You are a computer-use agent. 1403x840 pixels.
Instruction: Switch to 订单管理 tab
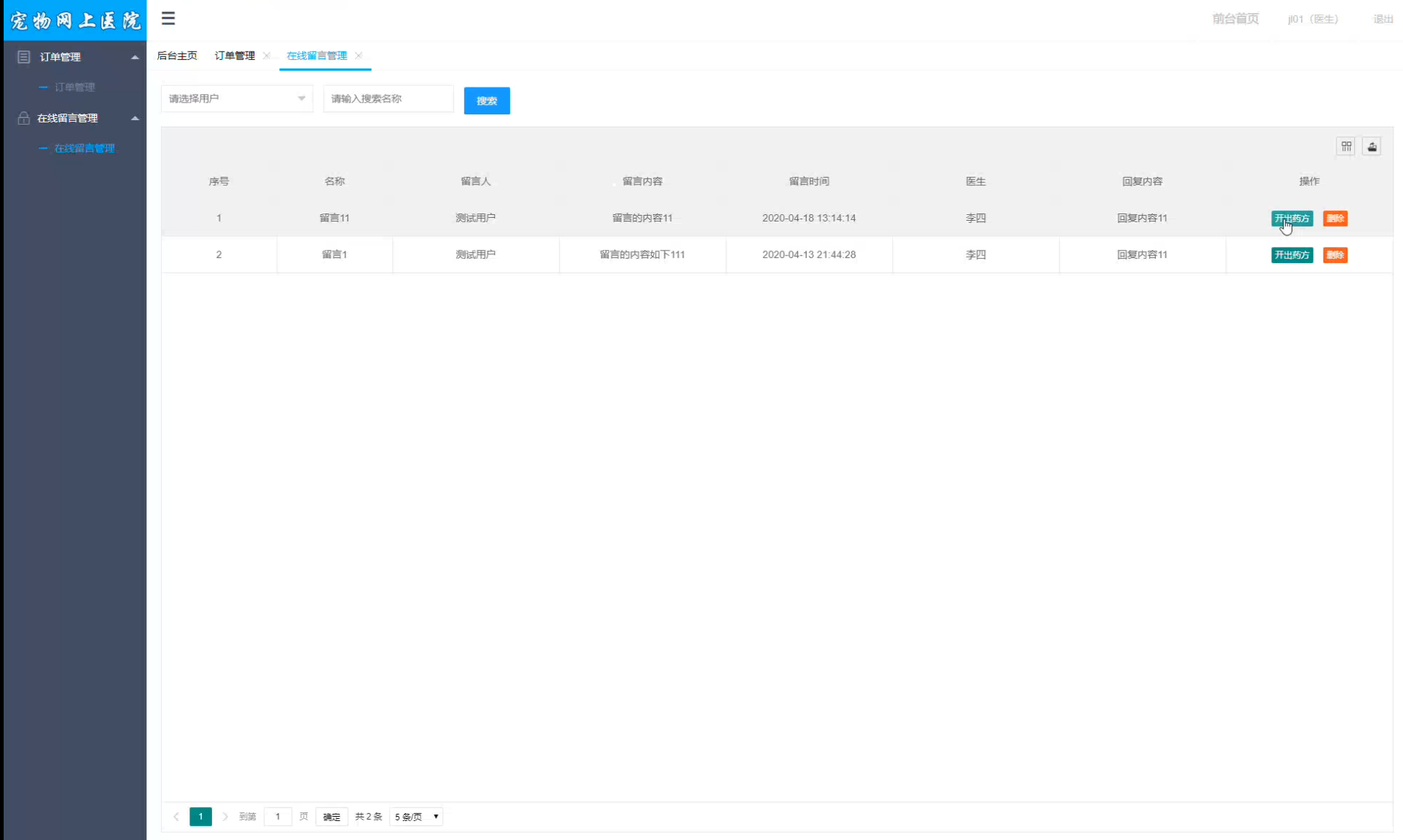click(x=235, y=55)
